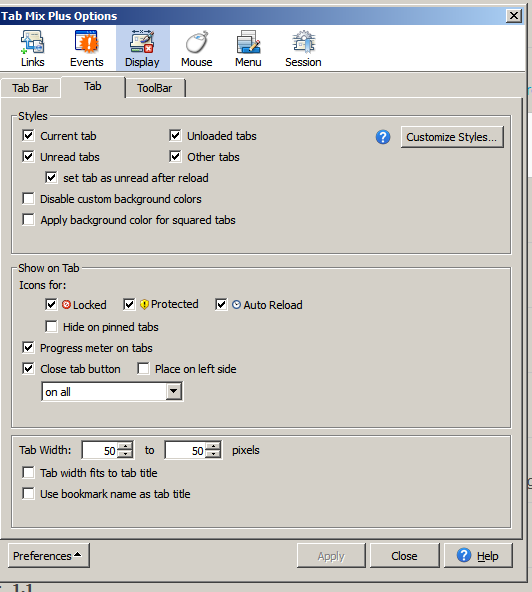Toggle the Other tabs style checkbox
This screenshot has width=532, height=592.
click(175, 157)
